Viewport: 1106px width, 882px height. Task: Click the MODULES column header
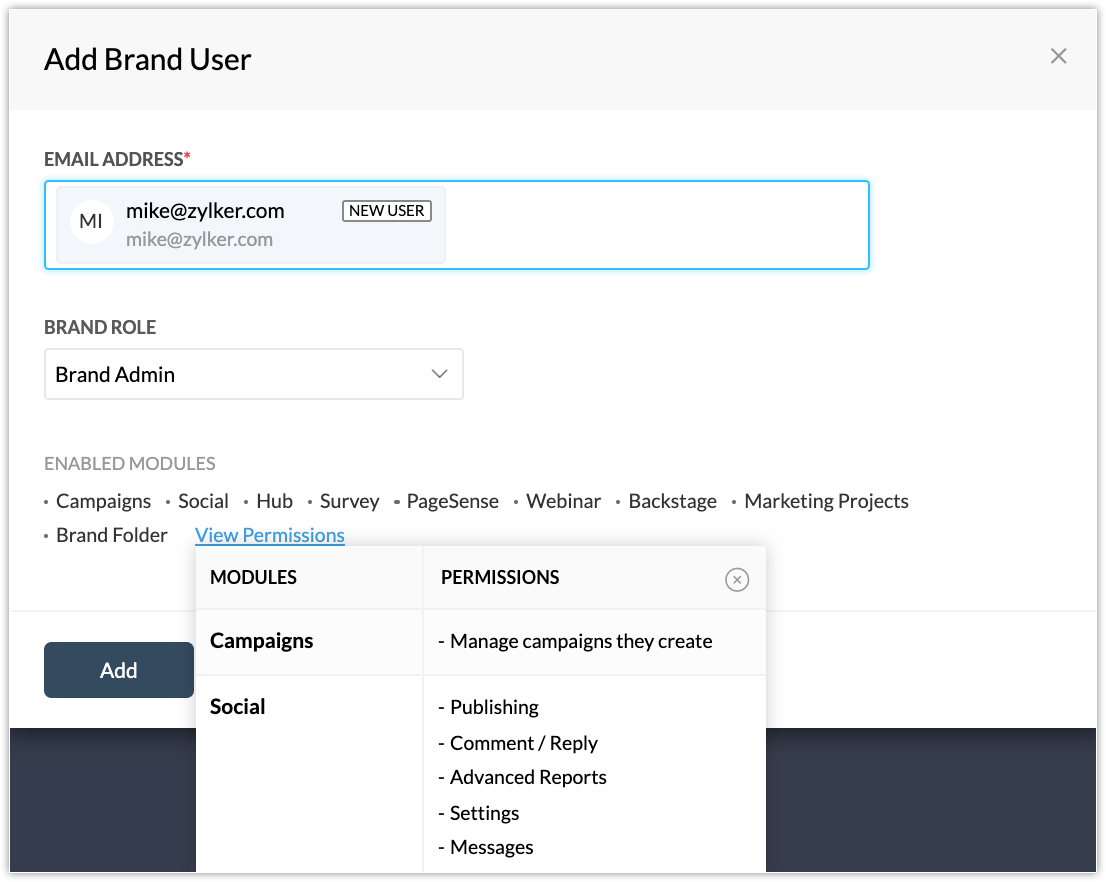(253, 578)
